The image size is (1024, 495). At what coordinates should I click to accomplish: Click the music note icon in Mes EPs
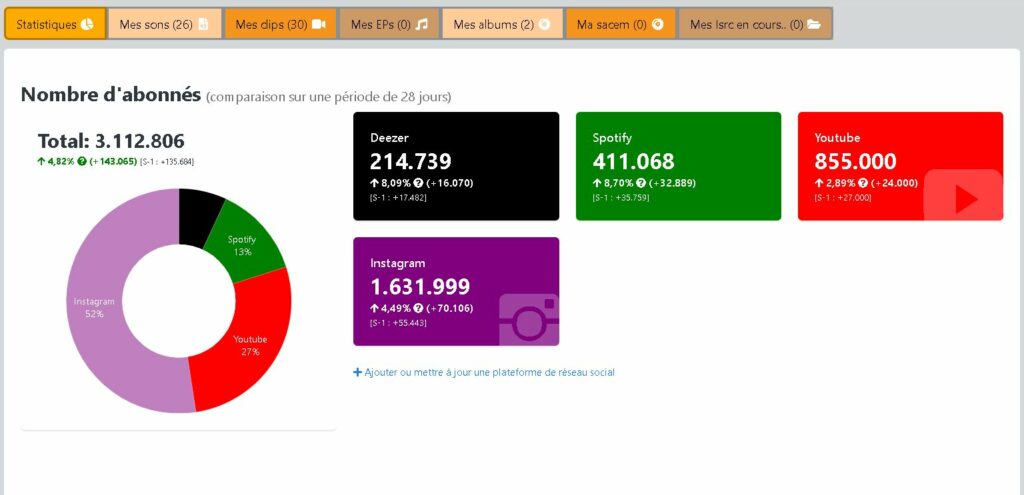tap(421, 24)
